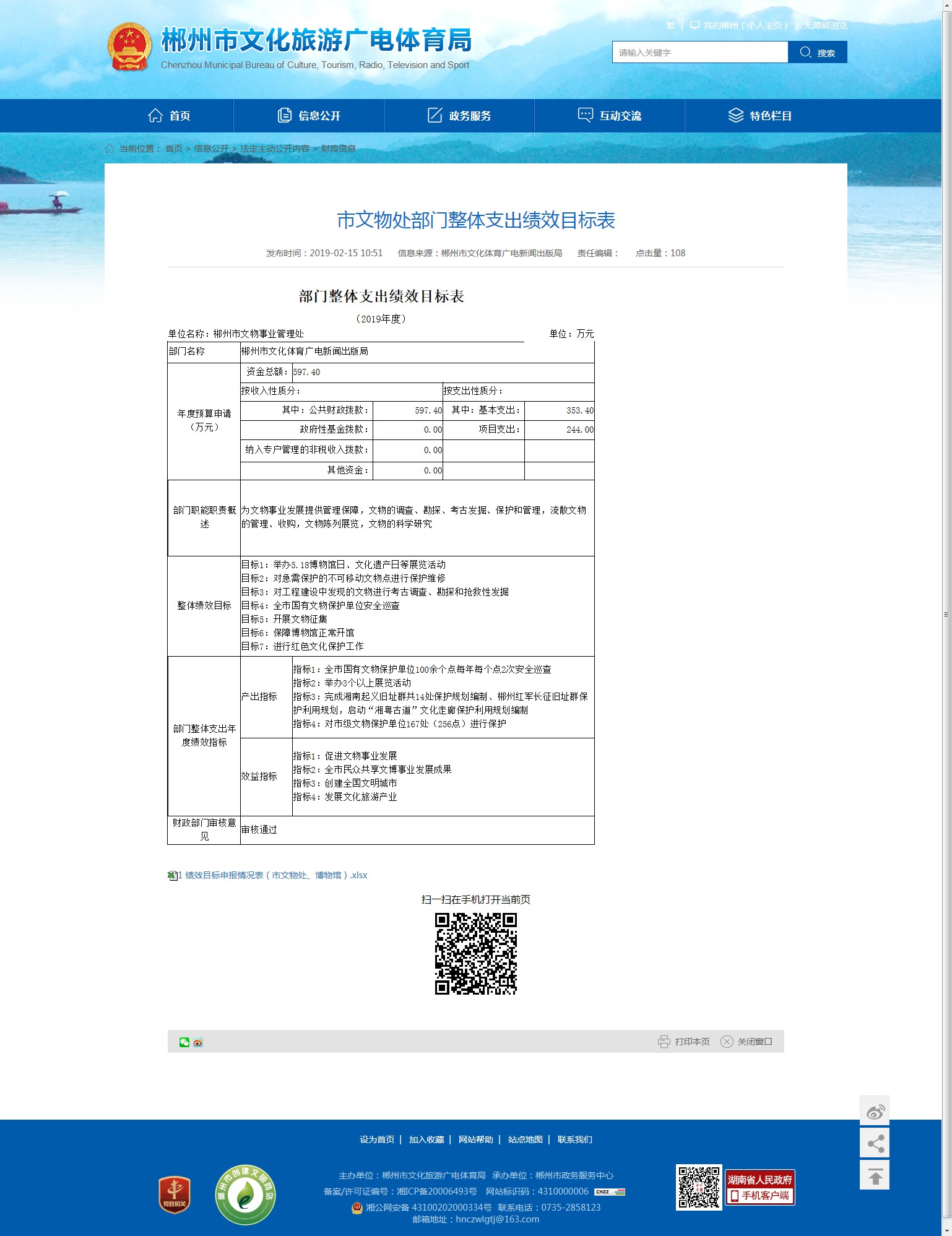Image resolution: width=952 pixels, height=1236 pixels.
Task: Click the footer QR code image
Action: tap(699, 1187)
